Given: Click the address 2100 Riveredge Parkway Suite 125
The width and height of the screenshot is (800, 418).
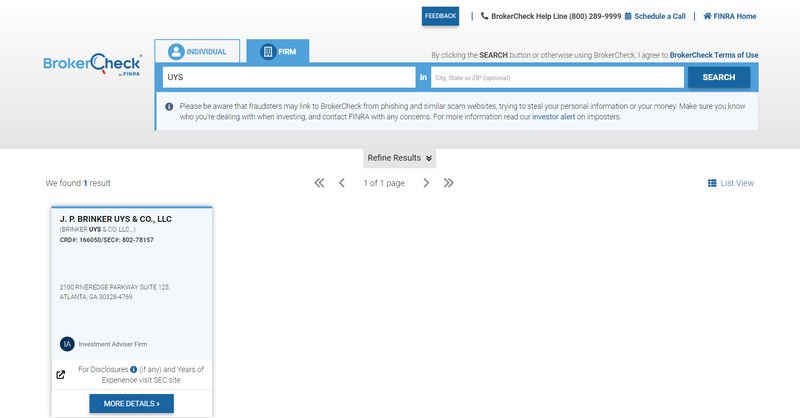Looking at the screenshot, I should tap(115, 292).
